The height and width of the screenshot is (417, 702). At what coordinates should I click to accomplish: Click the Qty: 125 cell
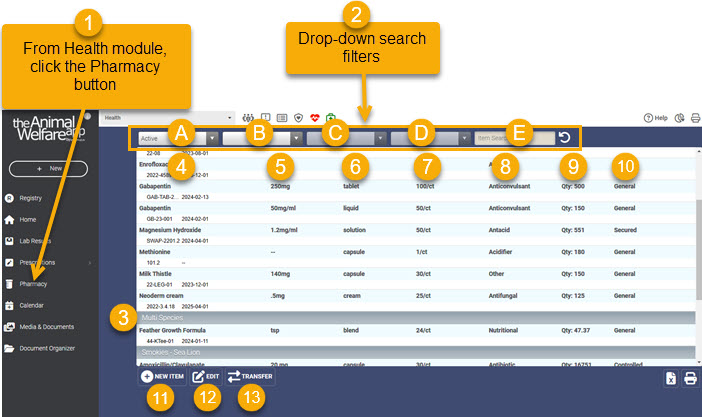tap(573, 296)
